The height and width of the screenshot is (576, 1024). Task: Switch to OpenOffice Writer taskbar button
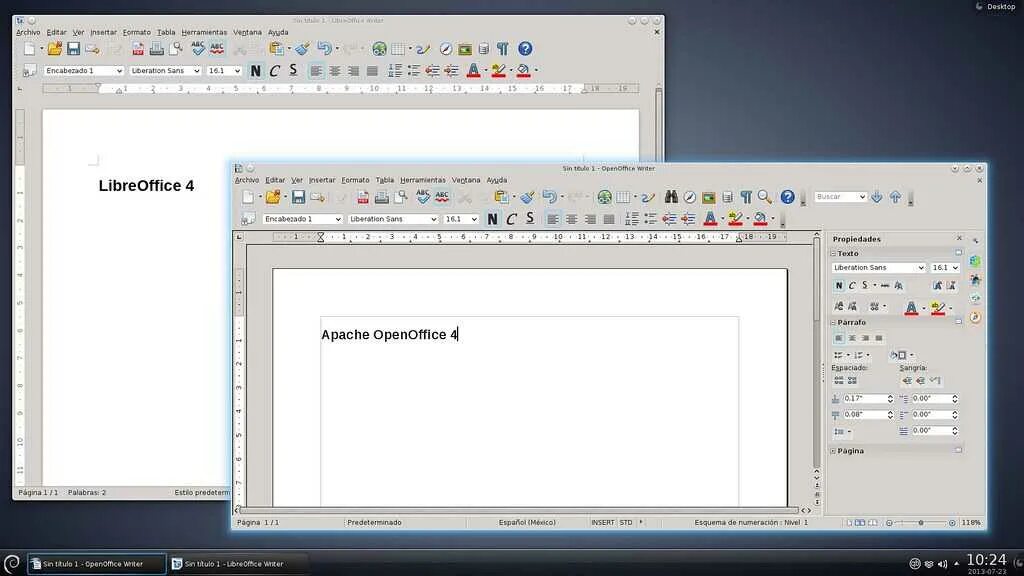point(97,564)
